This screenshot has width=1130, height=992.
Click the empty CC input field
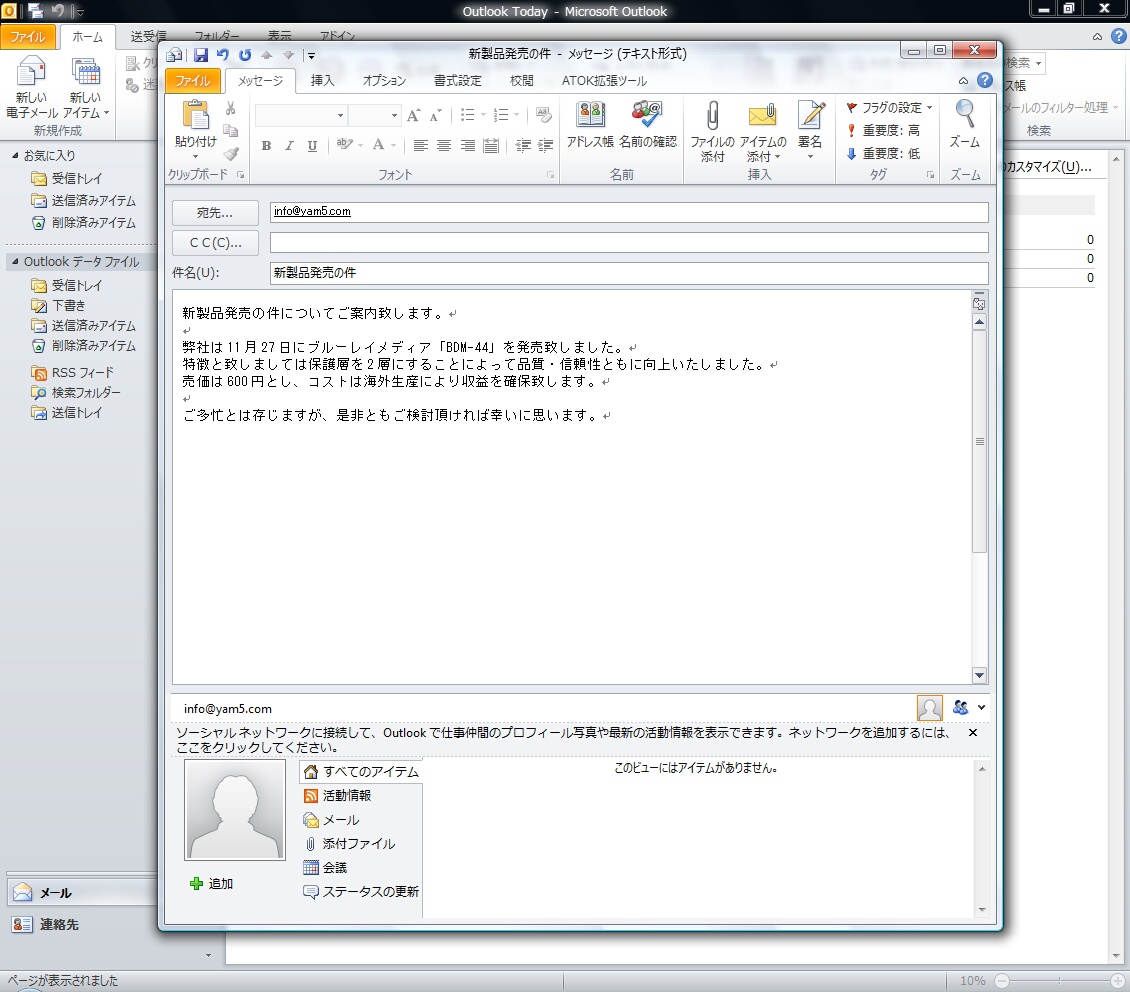pos(628,243)
